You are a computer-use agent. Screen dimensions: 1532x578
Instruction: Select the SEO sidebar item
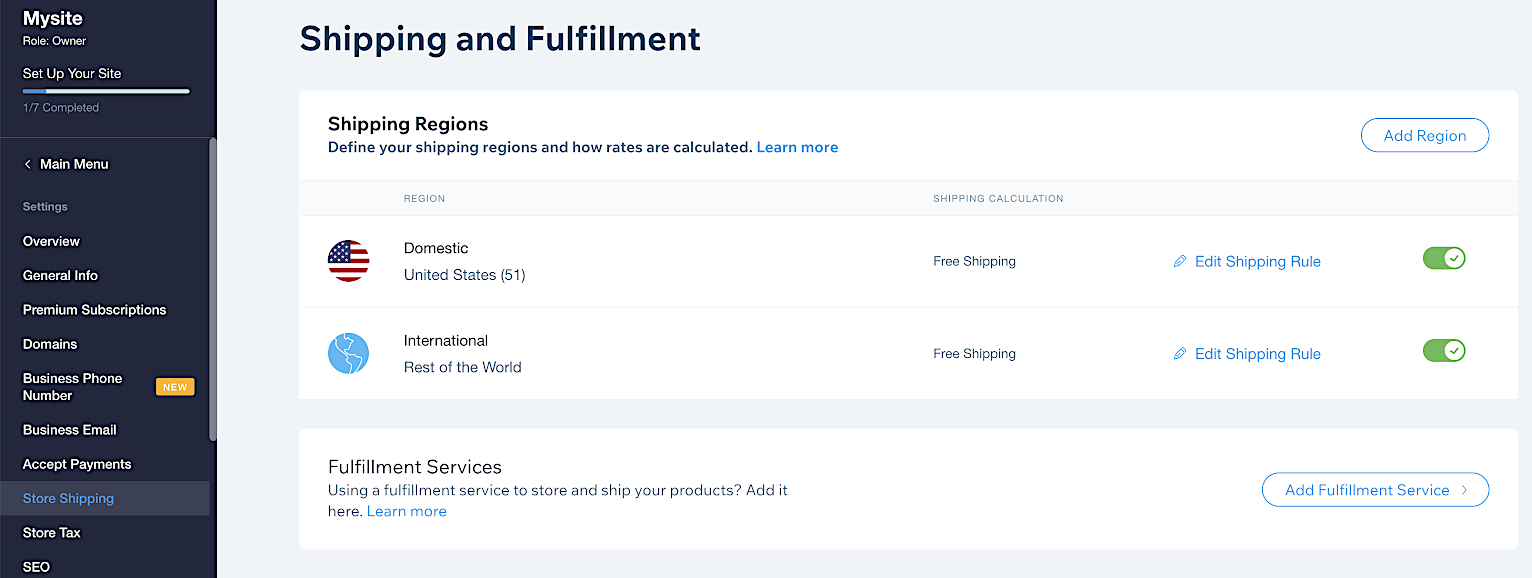click(x=36, y=567)
